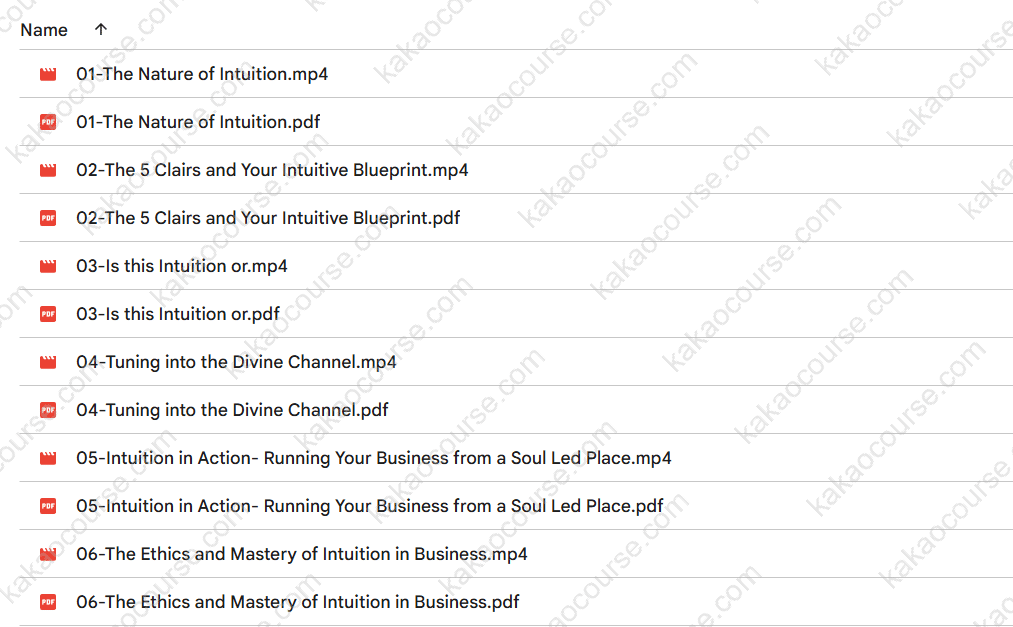Click video icon for 03-Is this Intuition or.mp4
The image size is (1013, 627).
pyautogui.click(x=48, y=266)
